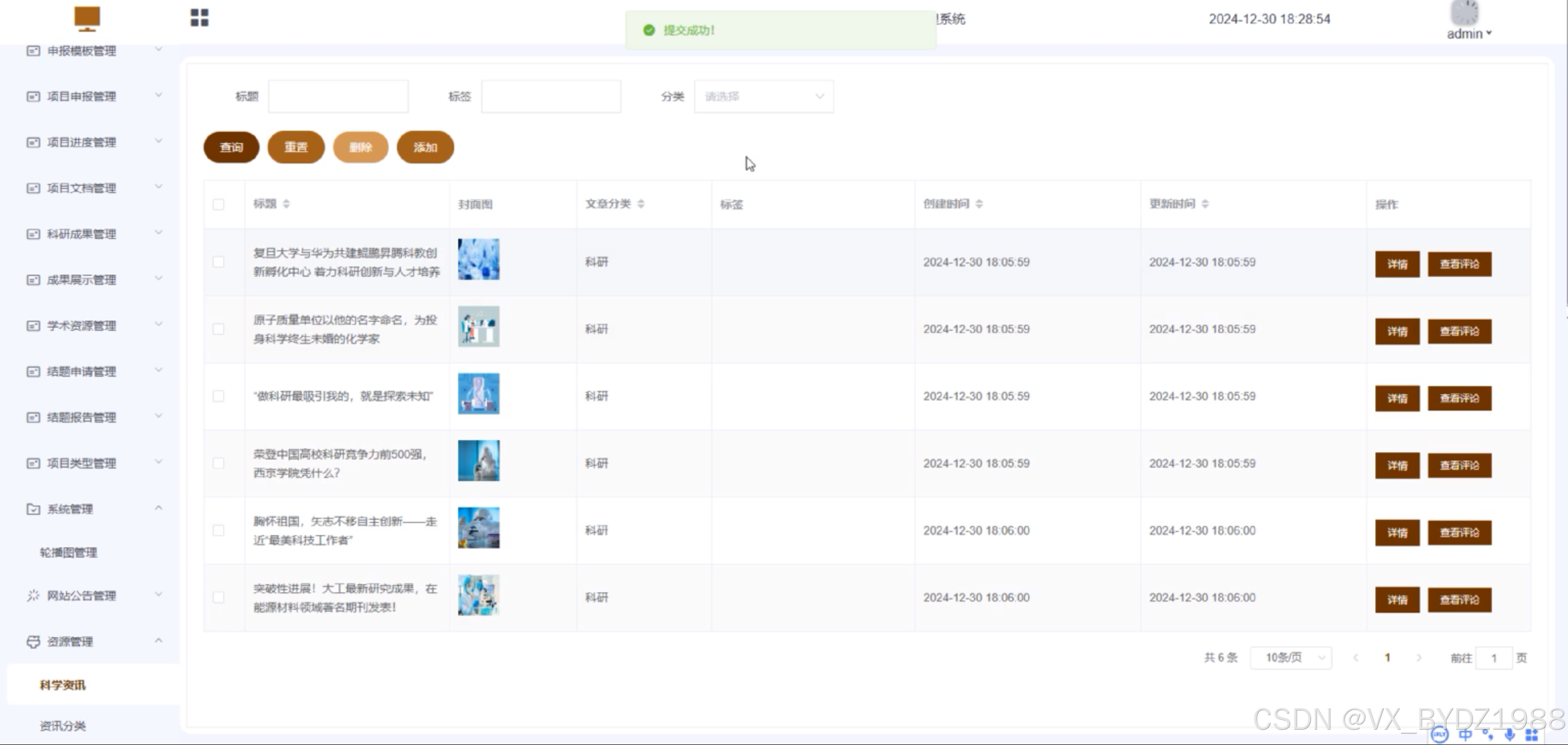This screenshot has width=1568, height=745.
Task: Click the 标题 search input field
Action: coord(338,96)
